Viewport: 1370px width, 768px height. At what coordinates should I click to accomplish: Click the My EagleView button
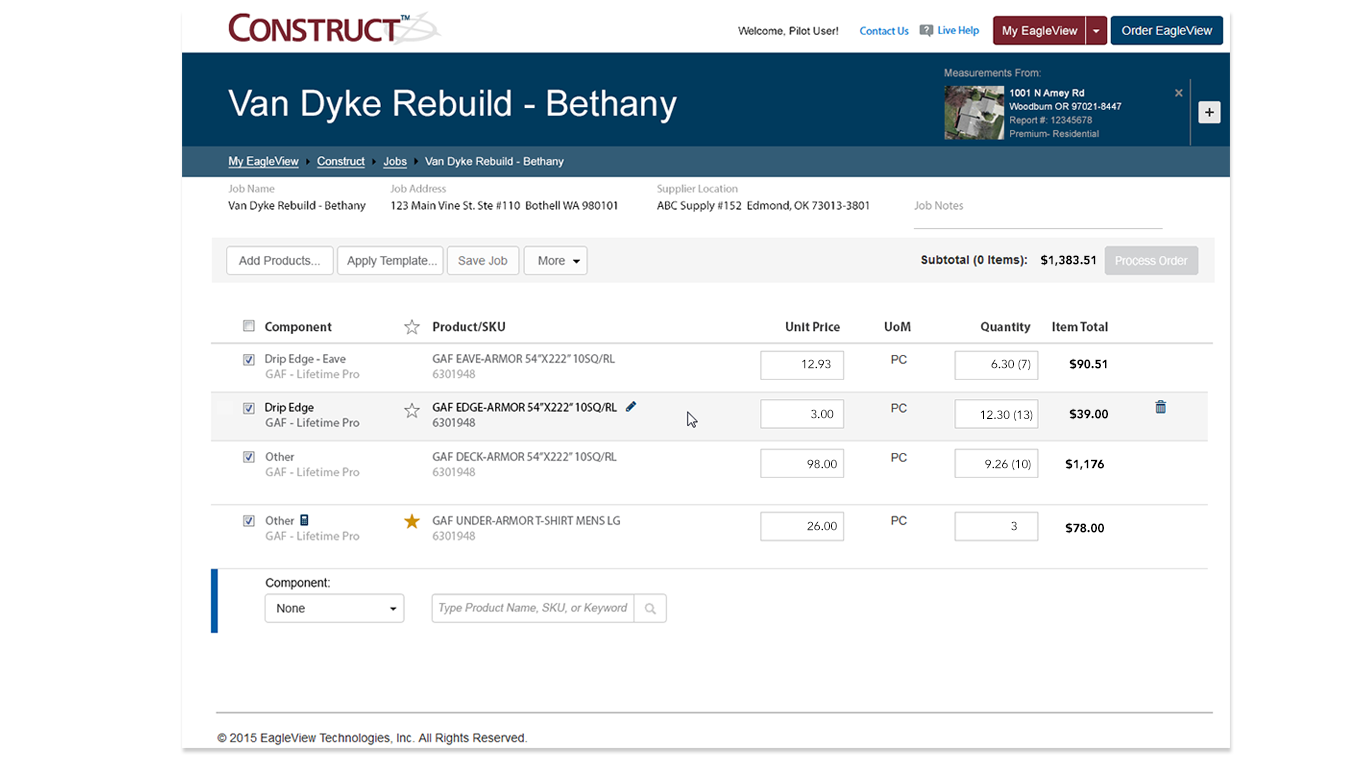point(1039,31)
